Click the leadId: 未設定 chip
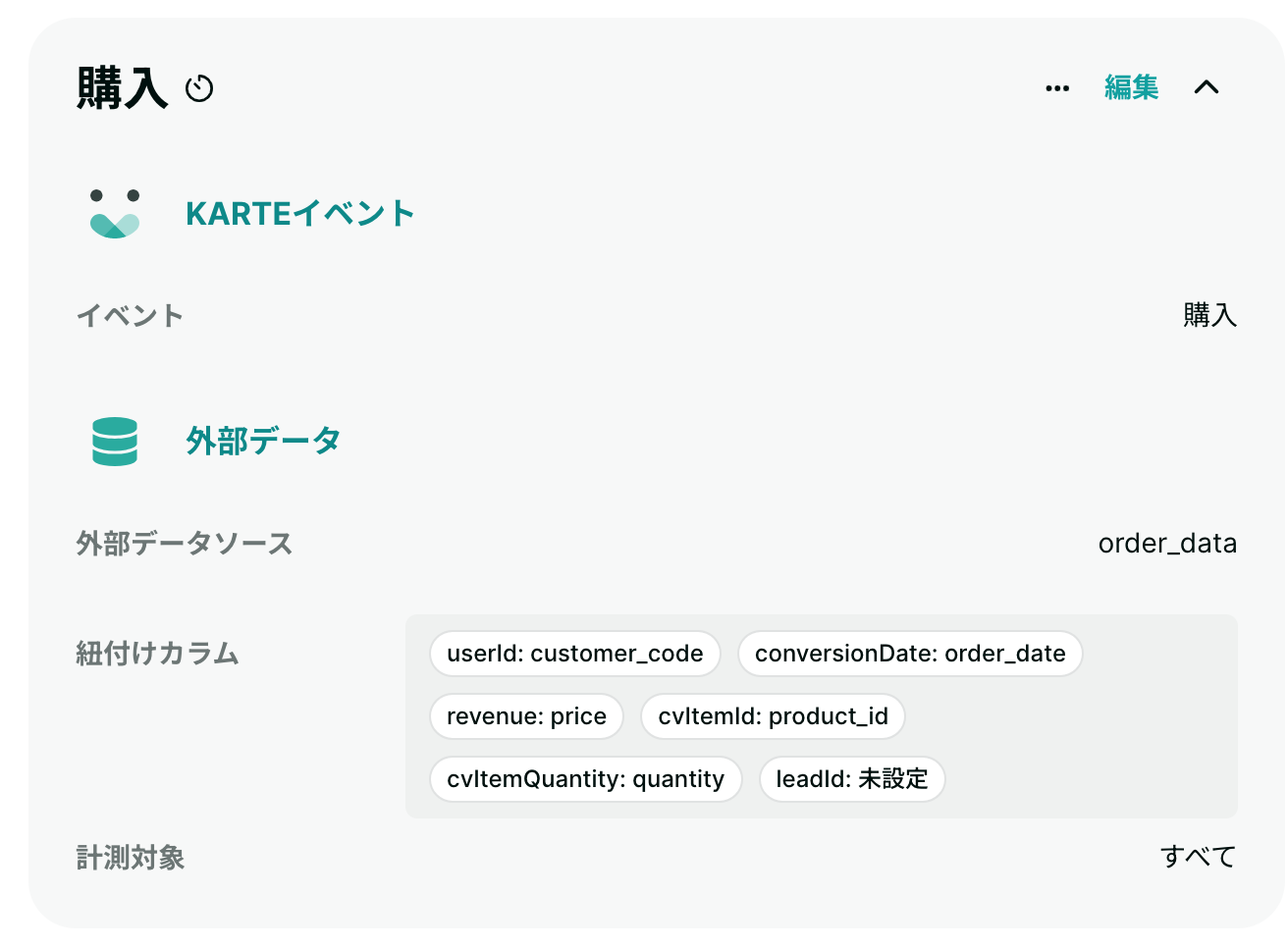This screenshot has height=948, width=1288. tap(852, 779)
